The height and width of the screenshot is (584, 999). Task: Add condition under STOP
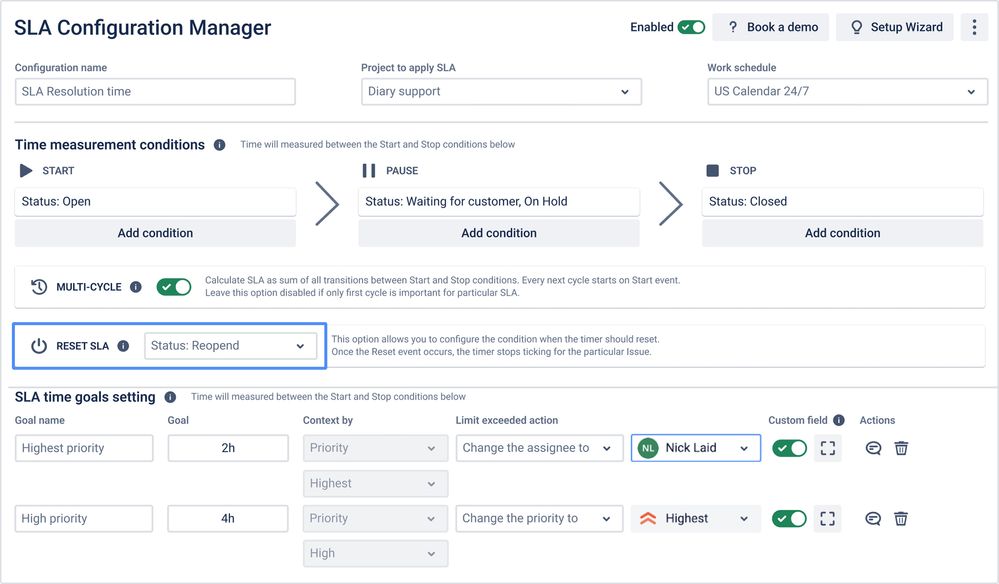(x=842, y=233)
